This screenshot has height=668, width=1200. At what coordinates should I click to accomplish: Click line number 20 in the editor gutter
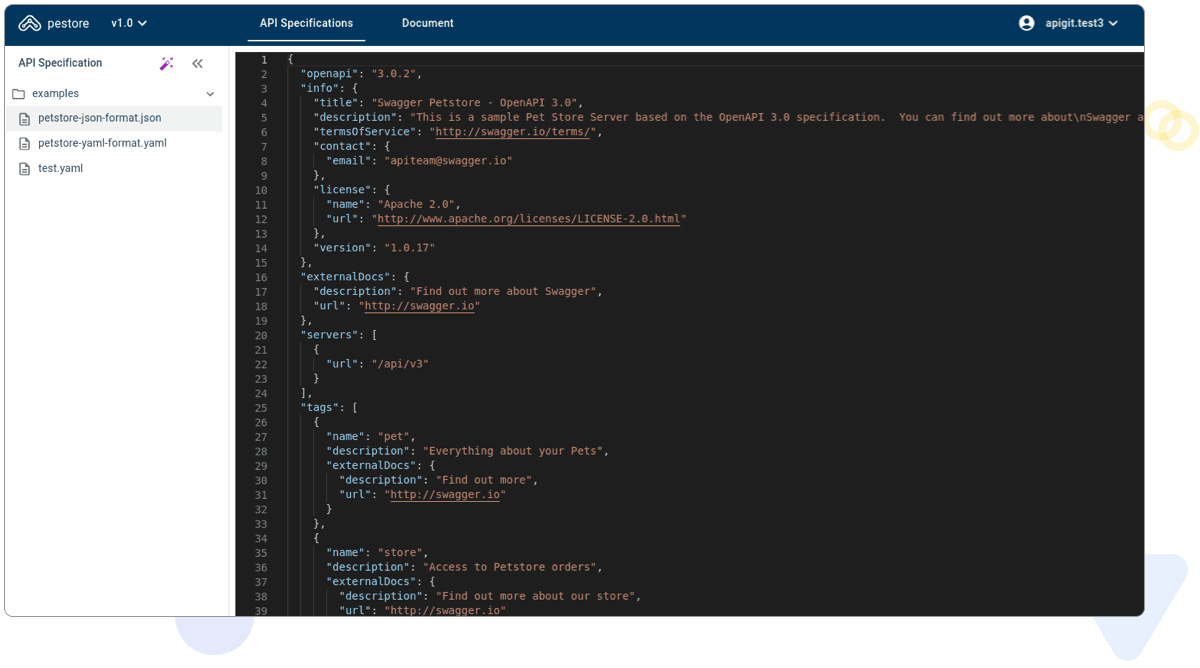(x=261, y=335)
